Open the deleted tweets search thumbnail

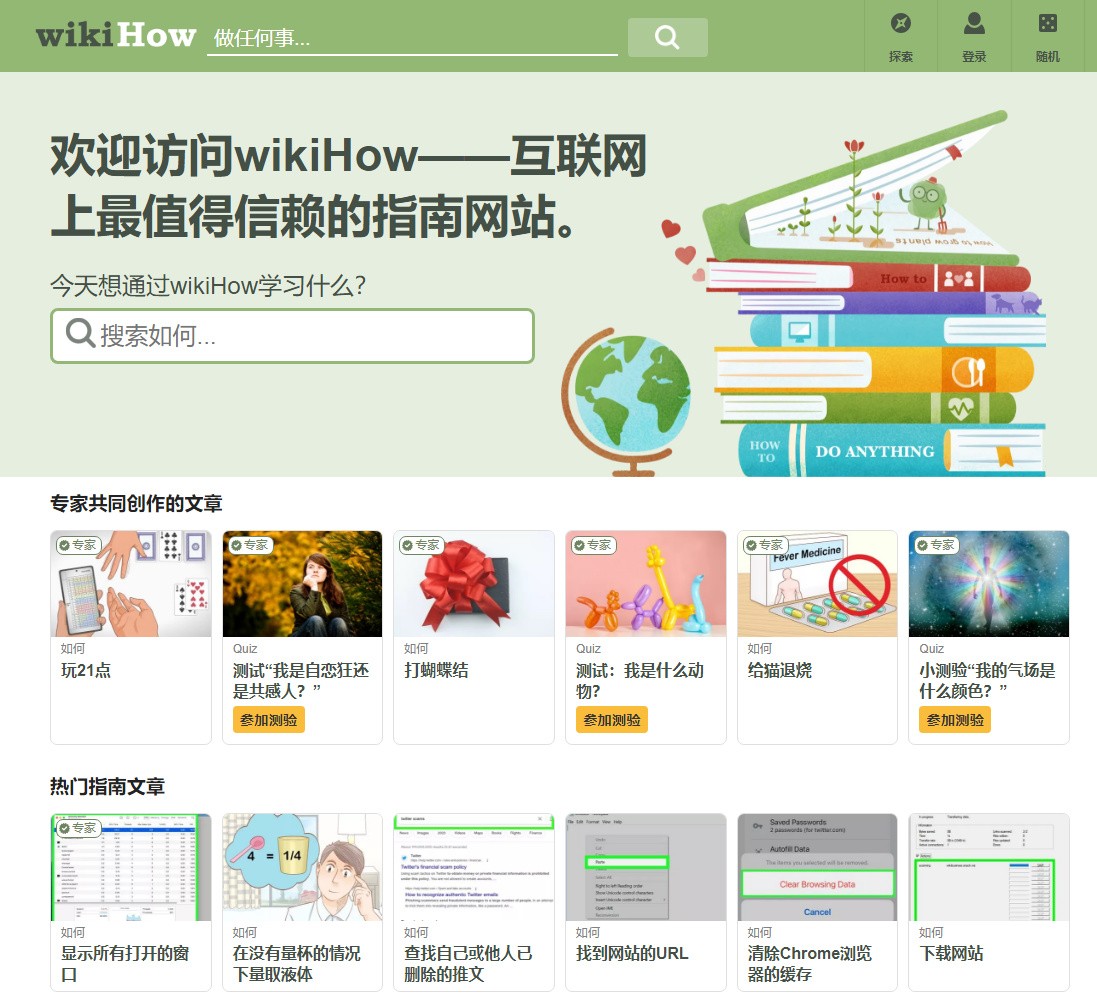[474, 867]
